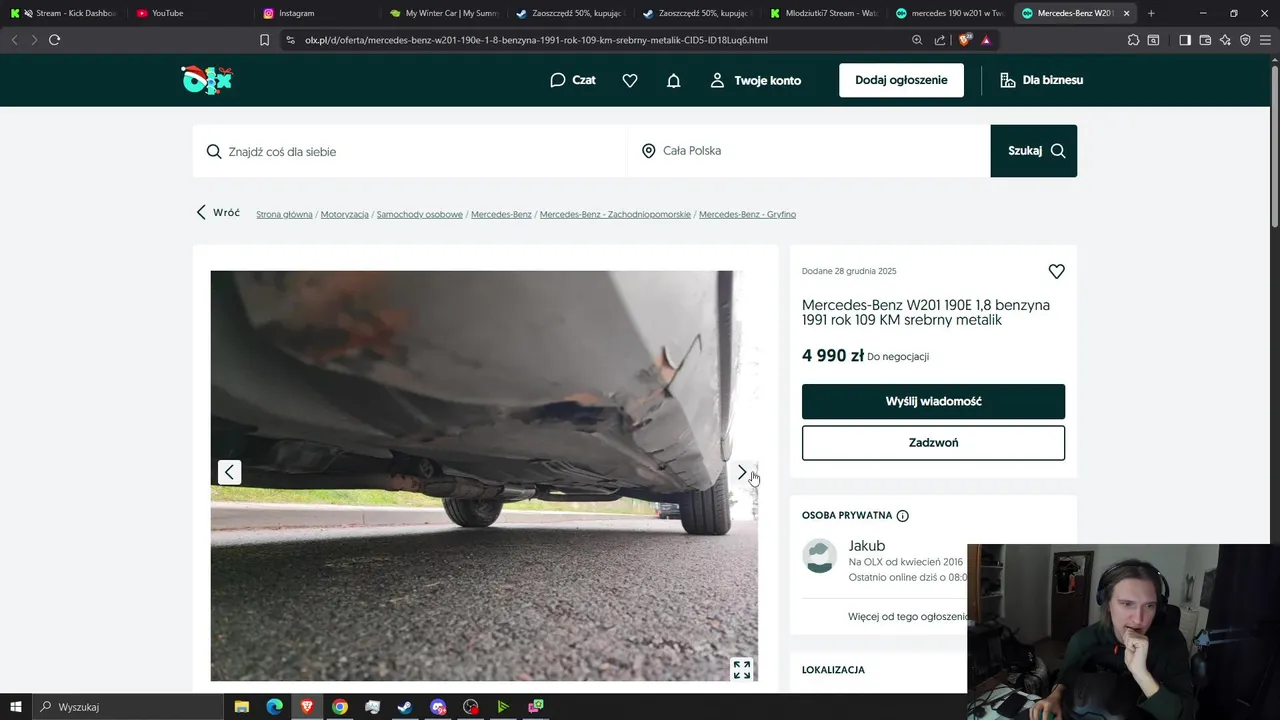Click 'Dodane 28 grudnia 2025' text

pyautogui.click(x=849, y=271)
